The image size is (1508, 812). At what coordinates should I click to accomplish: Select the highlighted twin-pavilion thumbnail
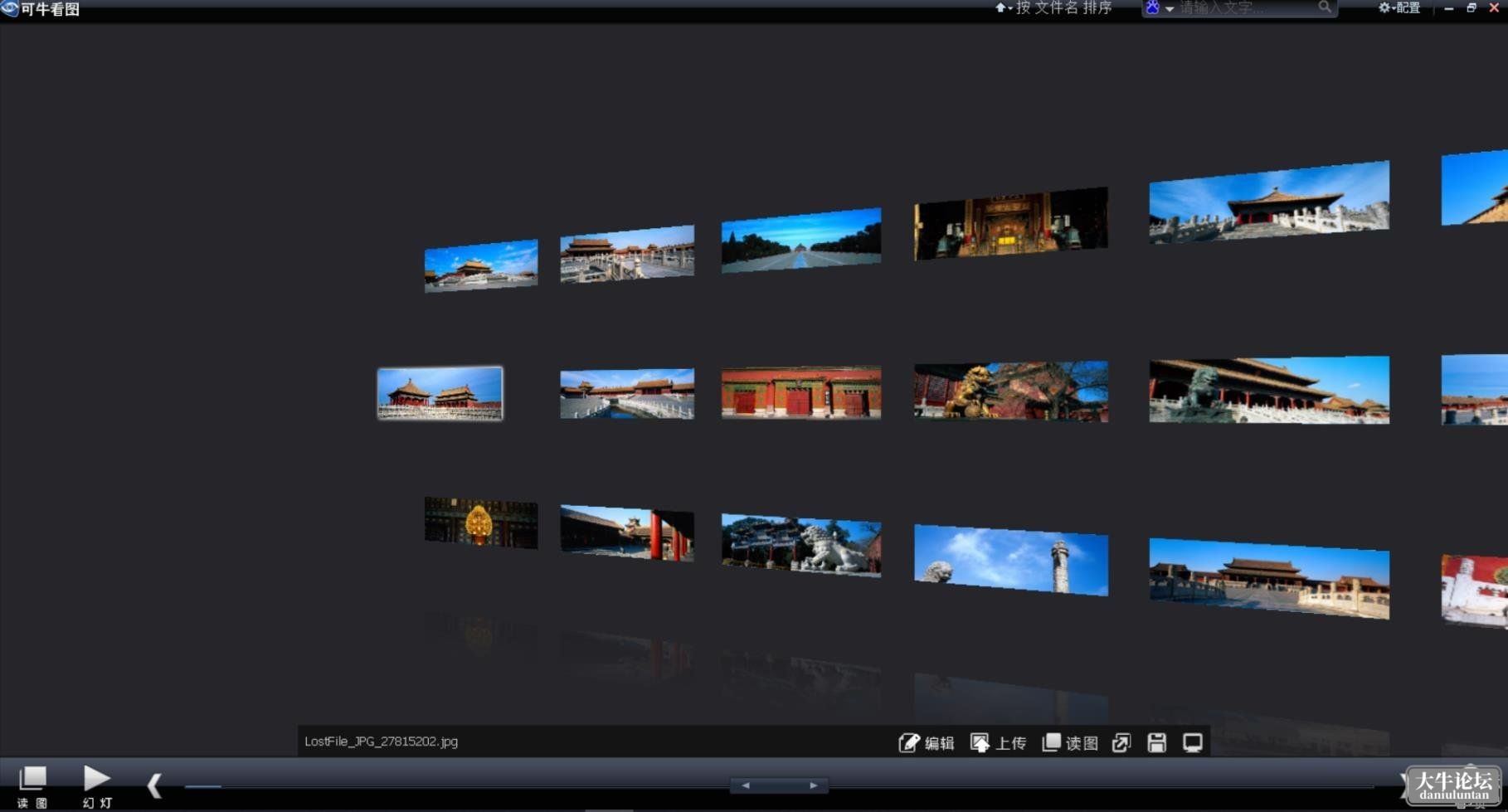[x=440, y=393]
